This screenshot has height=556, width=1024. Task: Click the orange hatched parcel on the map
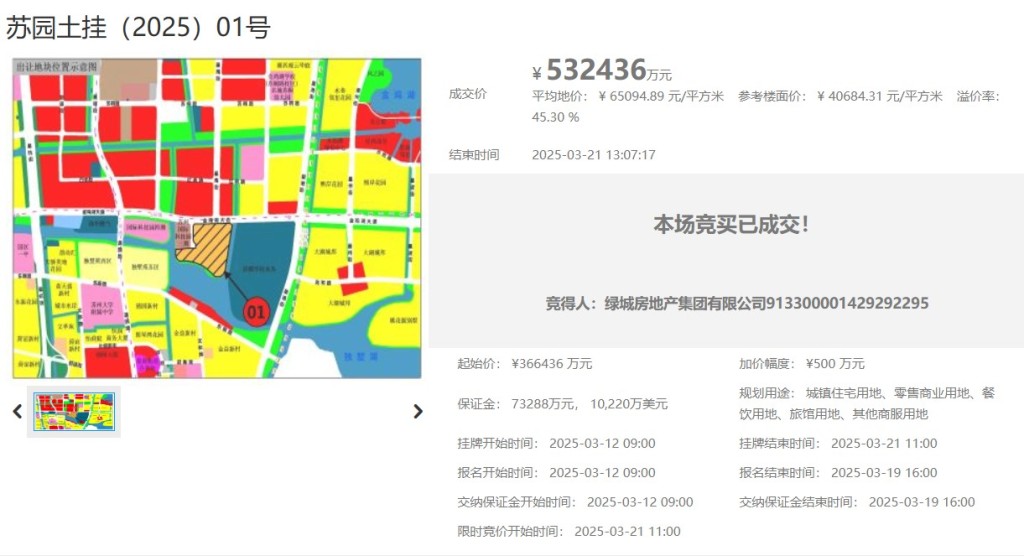click(204, 246)
